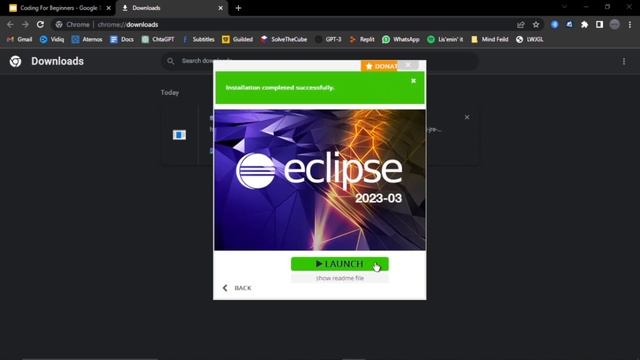Open the Chrome profile avatar
The width and height of the screenshot is (640, 360).
tap(614, 24)
